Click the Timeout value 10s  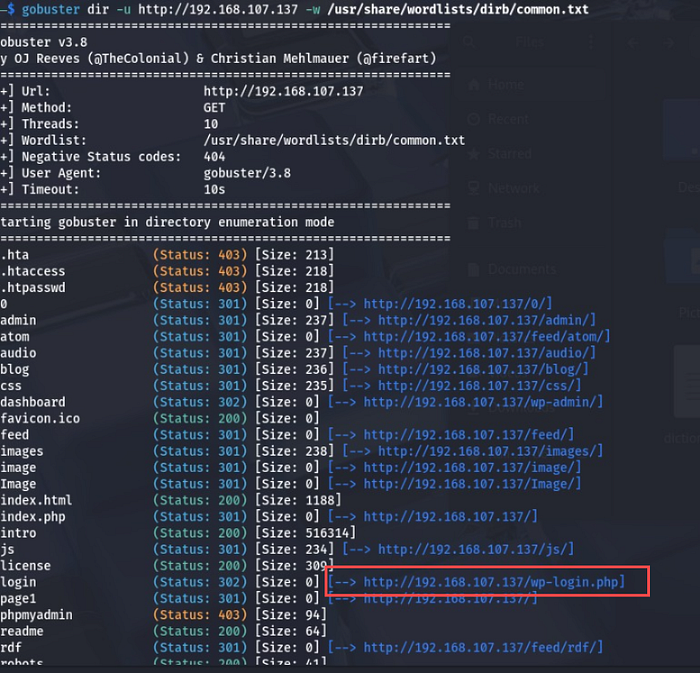coord(214,190)
